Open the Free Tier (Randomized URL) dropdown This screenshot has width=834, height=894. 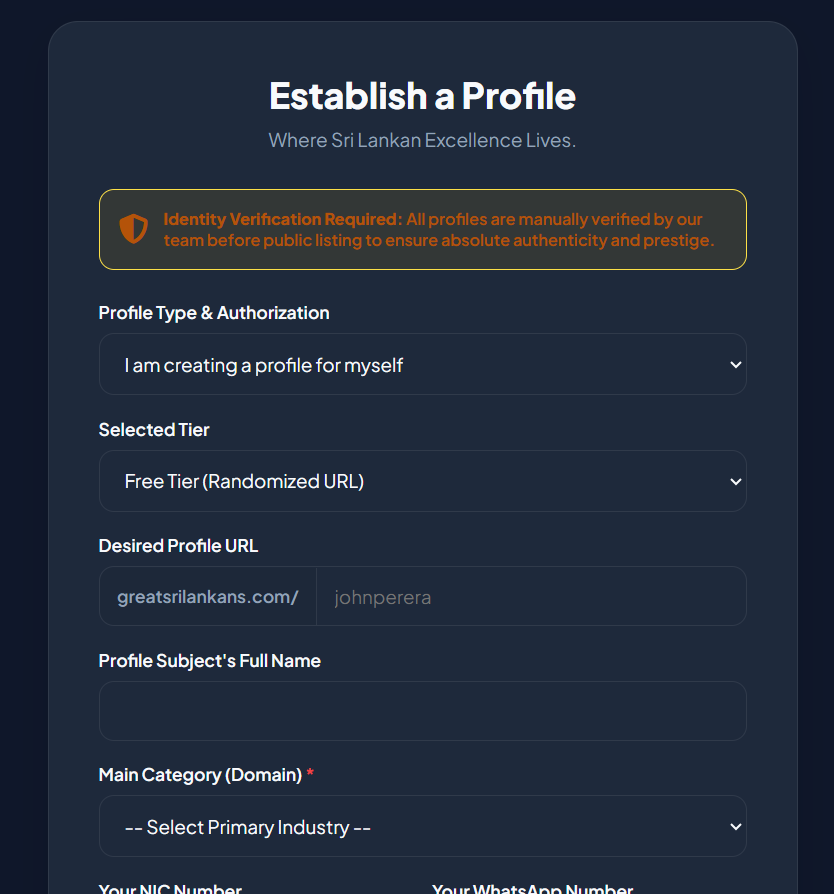422,481
